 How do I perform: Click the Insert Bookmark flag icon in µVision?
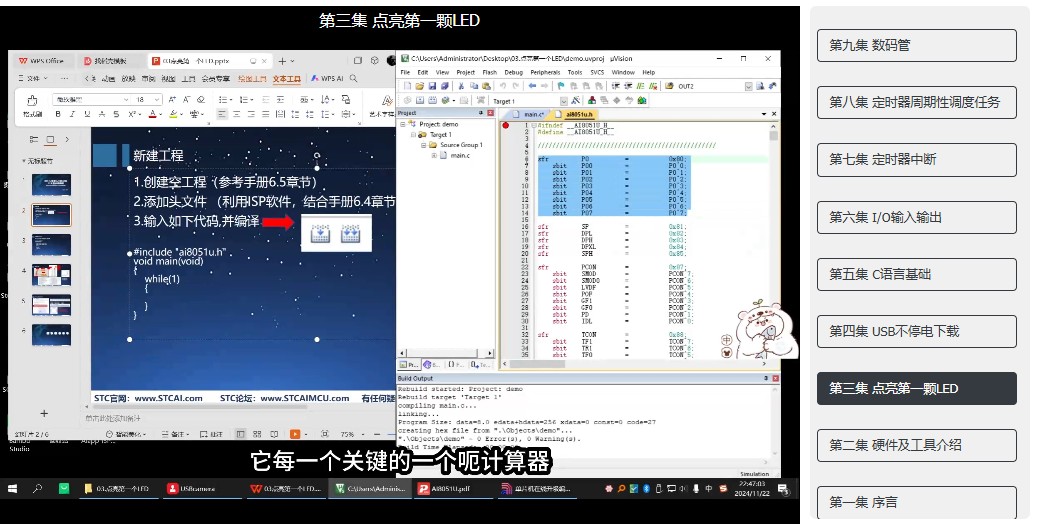pos(562,86)
